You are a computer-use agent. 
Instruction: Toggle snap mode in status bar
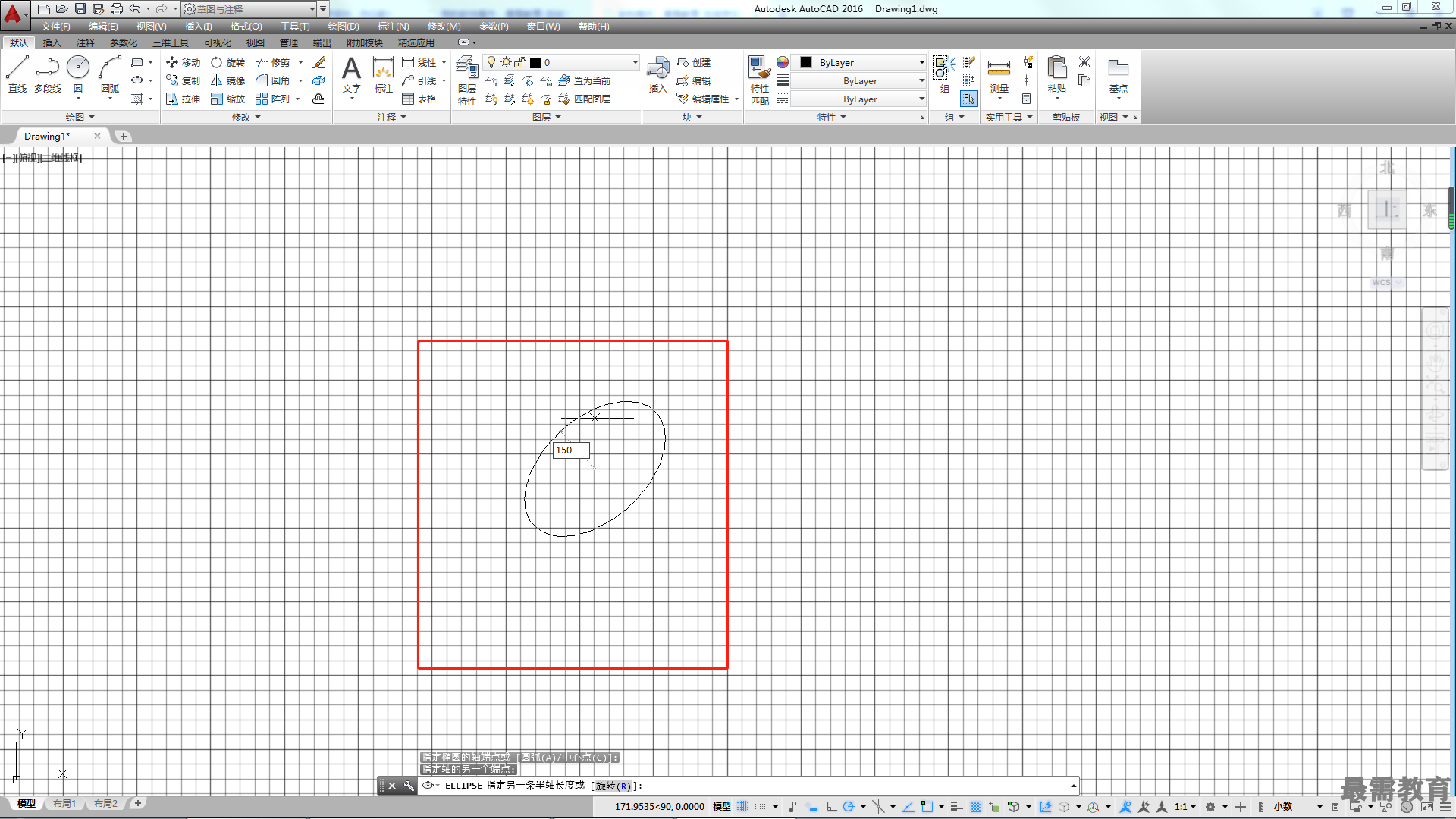click(761, 806)
